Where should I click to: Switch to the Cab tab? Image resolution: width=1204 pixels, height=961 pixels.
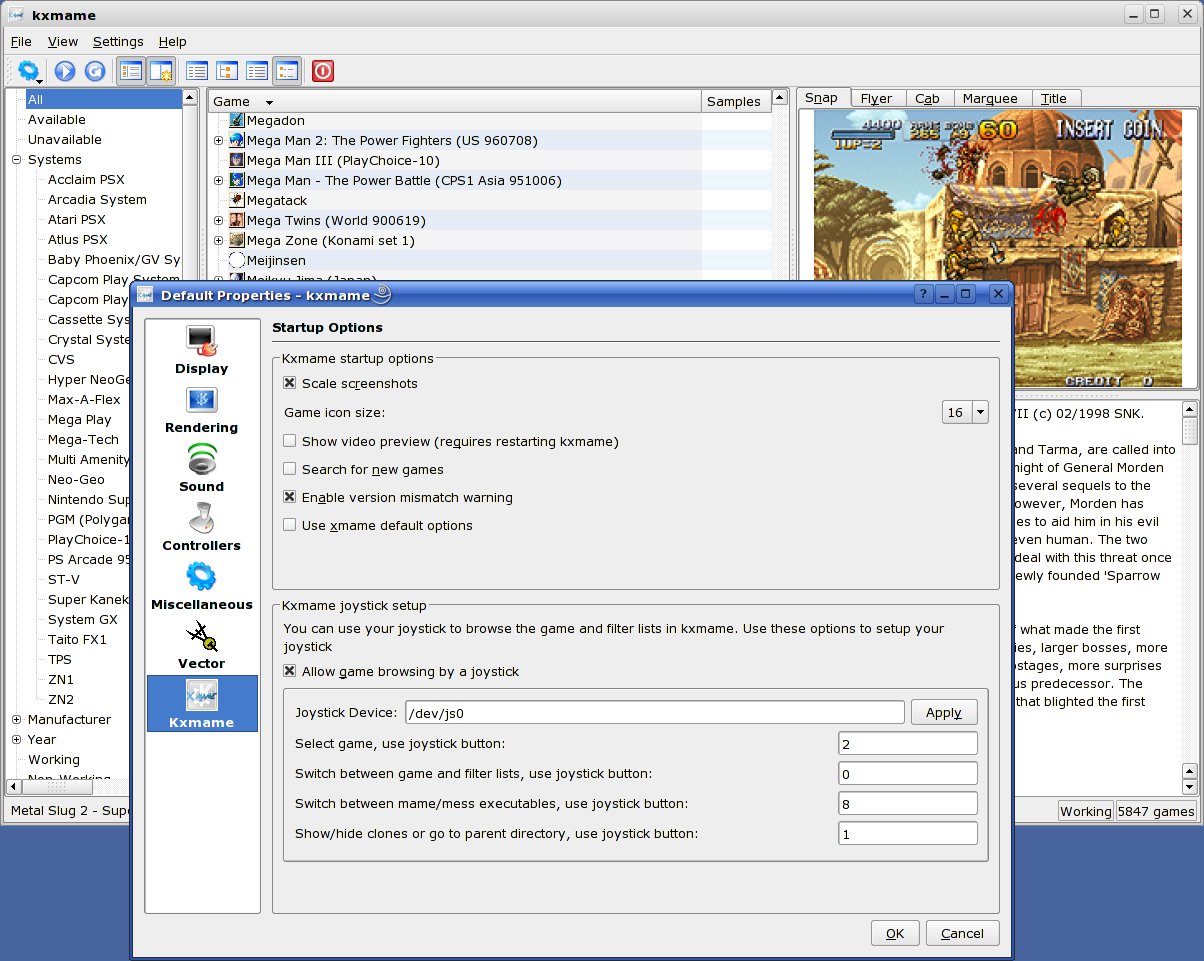click(x=928, y=98)
